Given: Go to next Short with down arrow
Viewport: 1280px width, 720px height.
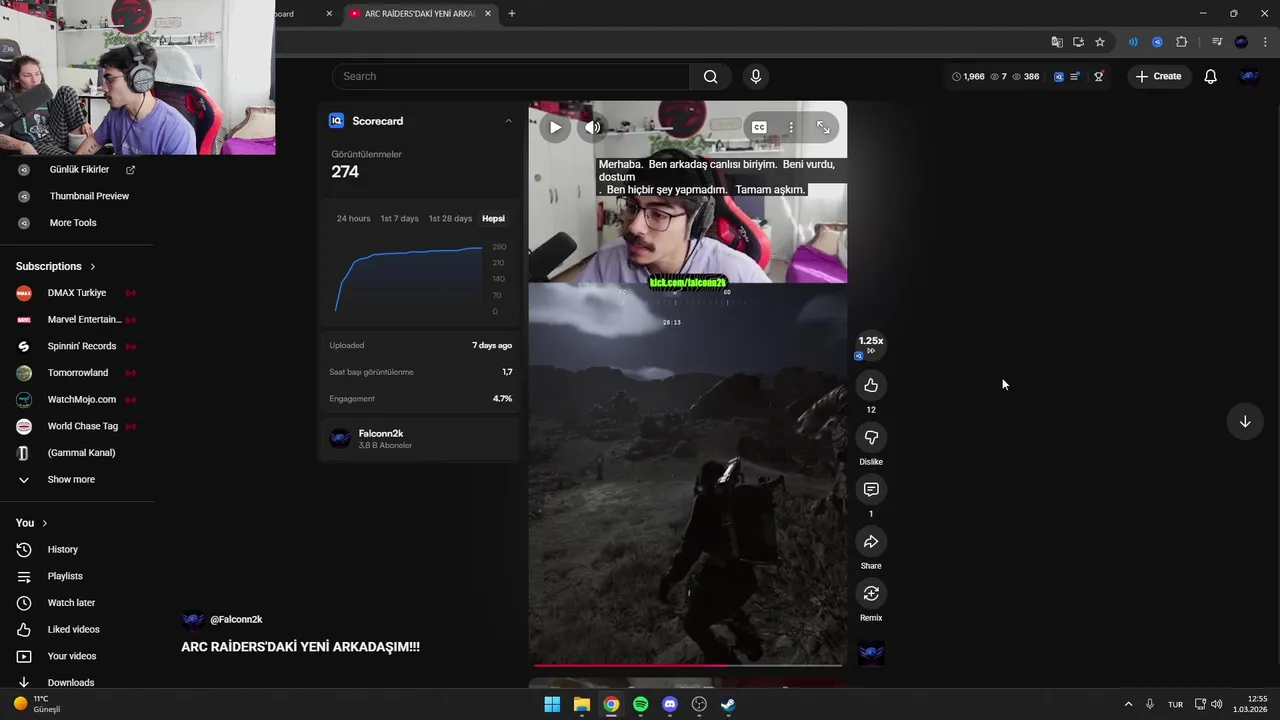Looking at the screenshot, I should tap(1245, 421).
